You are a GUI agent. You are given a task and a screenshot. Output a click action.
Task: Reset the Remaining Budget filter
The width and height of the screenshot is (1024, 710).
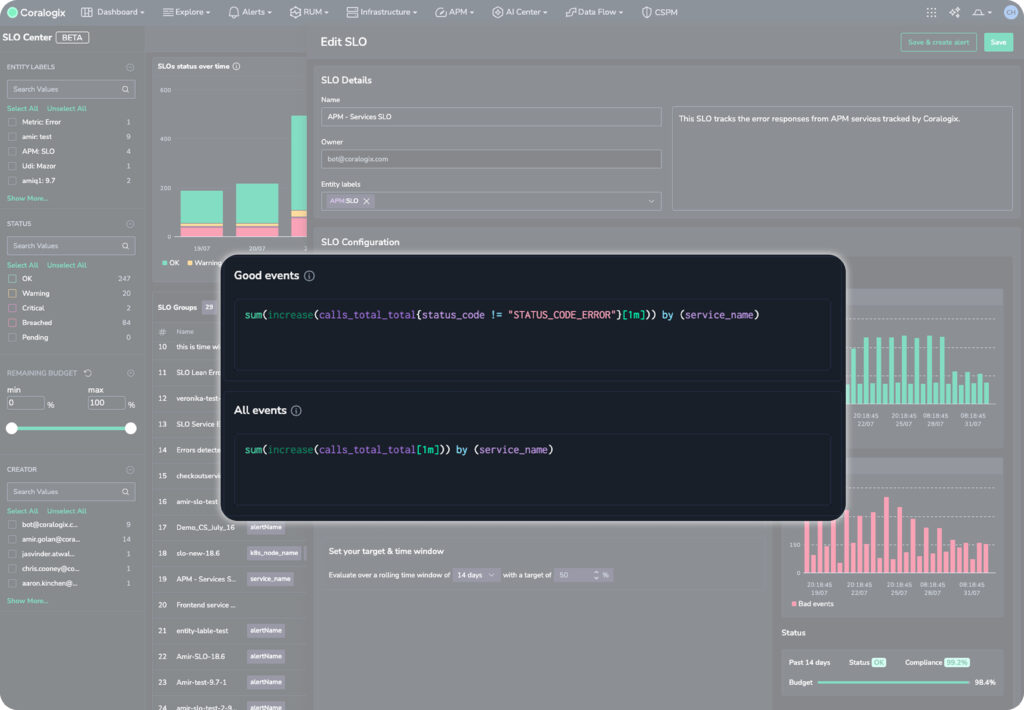click(x=88, y=373)
